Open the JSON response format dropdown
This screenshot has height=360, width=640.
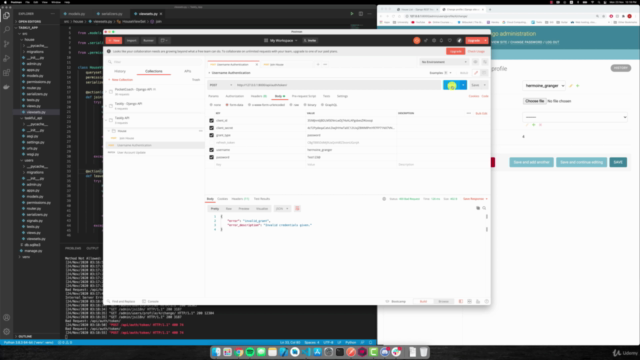(282, 209)
